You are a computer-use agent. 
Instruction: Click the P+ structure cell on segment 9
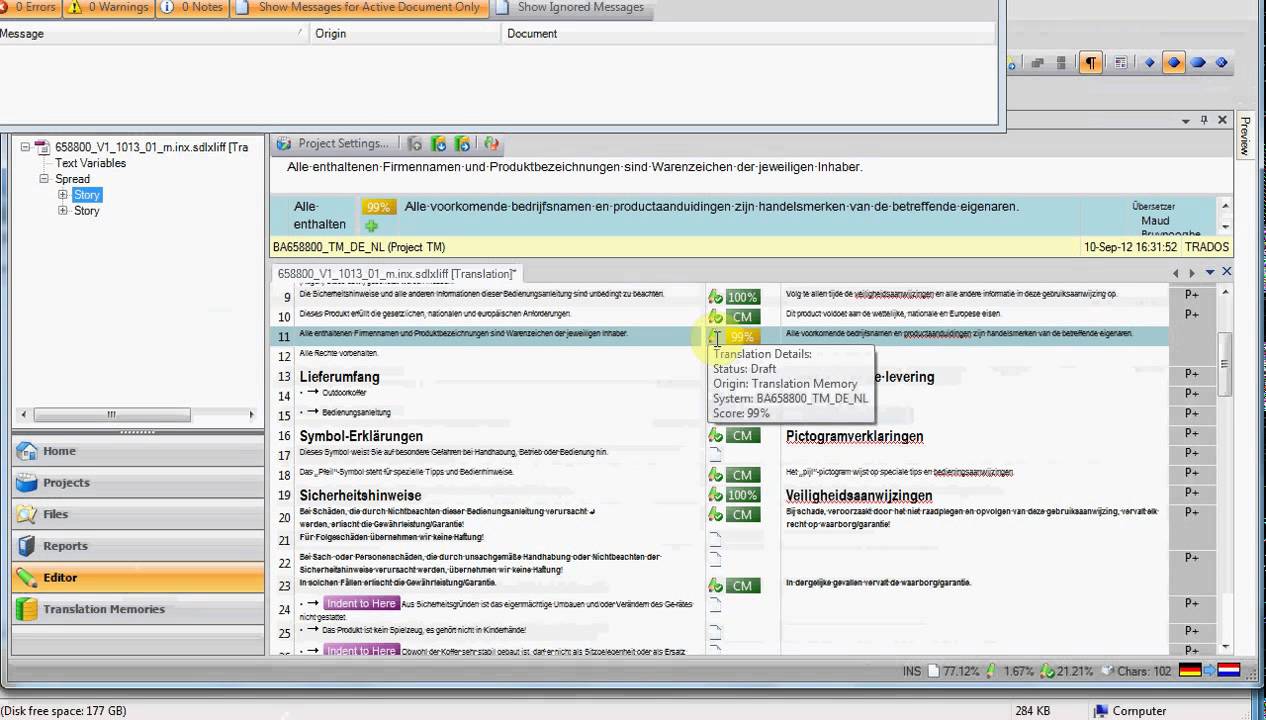click(1192, 295)
